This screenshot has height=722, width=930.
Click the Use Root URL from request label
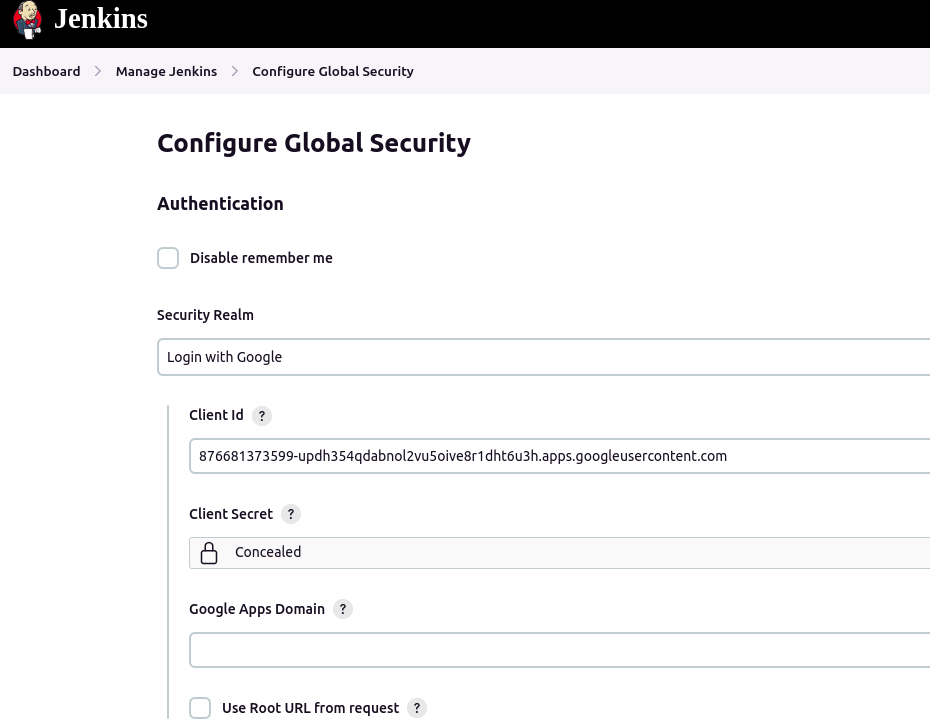(x=310, y=708)
